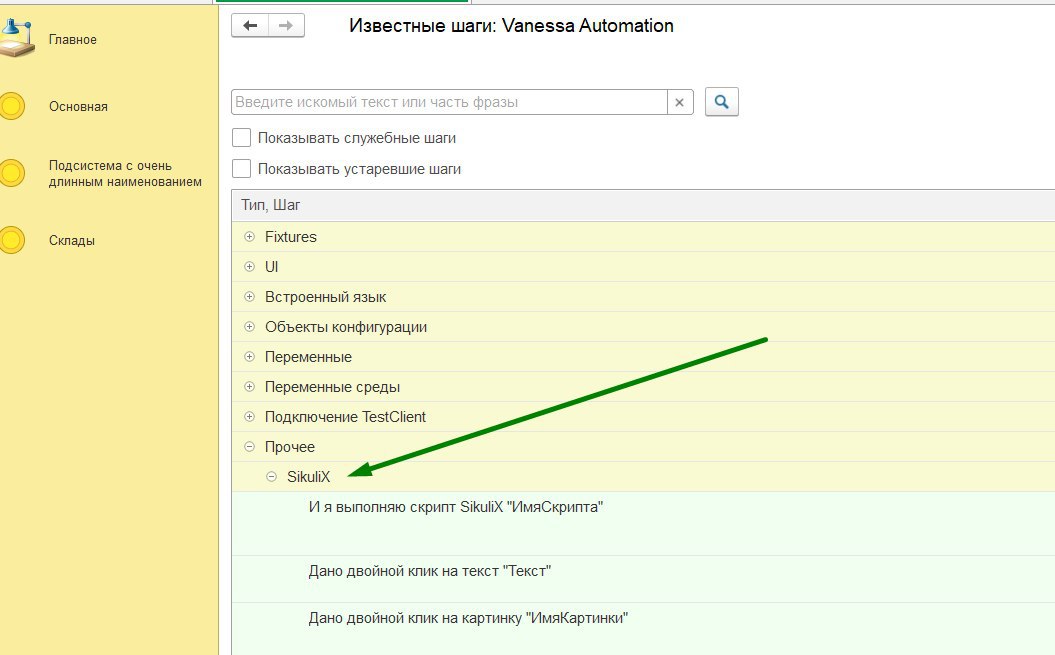1055x655 pixels.
Task: Select the Переменные среды row text
Action: (332, 387)
